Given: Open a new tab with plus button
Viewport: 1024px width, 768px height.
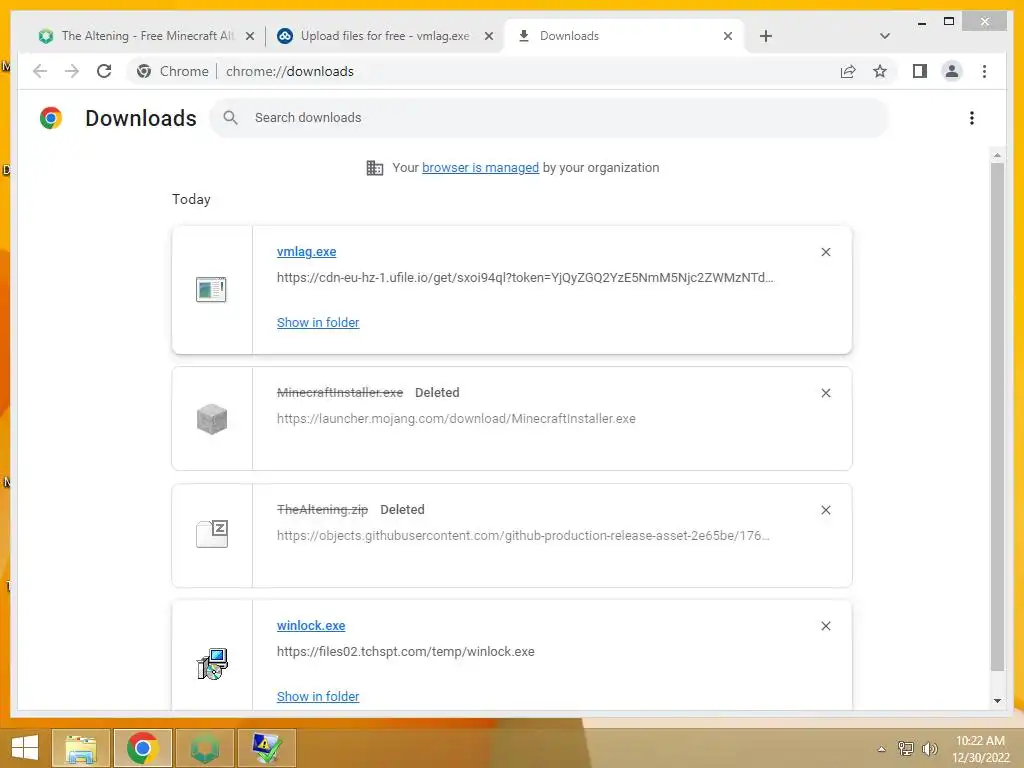Looking at the screenshot, I should click(766, 36).
